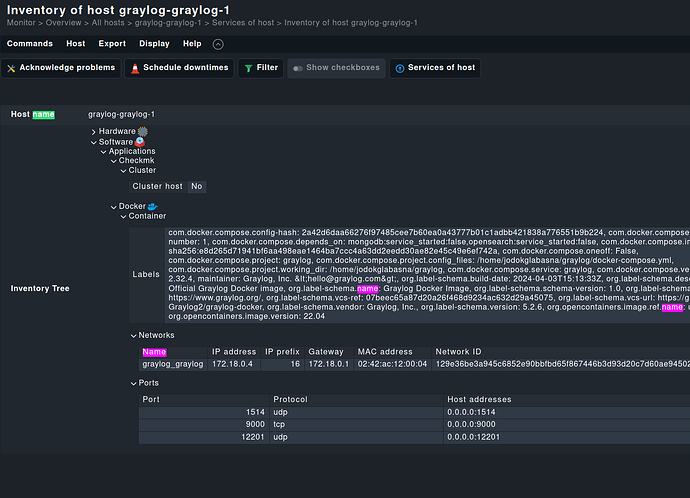Click the Software icon in inventory tree
Image resolution: width=690 pixels, height=498 pixels.
[141, 142]
